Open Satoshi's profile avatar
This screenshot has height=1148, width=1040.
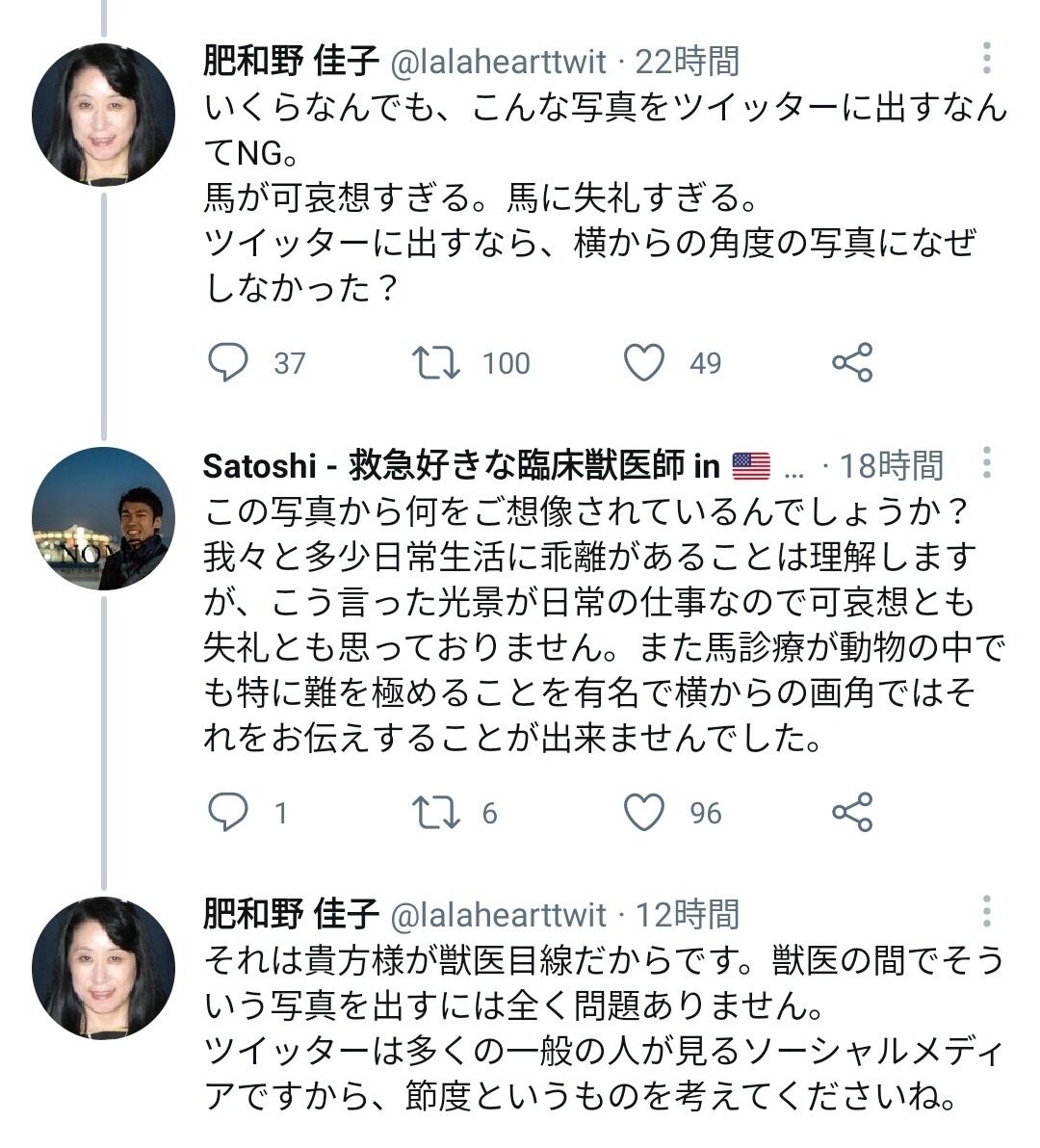[104, 518]
